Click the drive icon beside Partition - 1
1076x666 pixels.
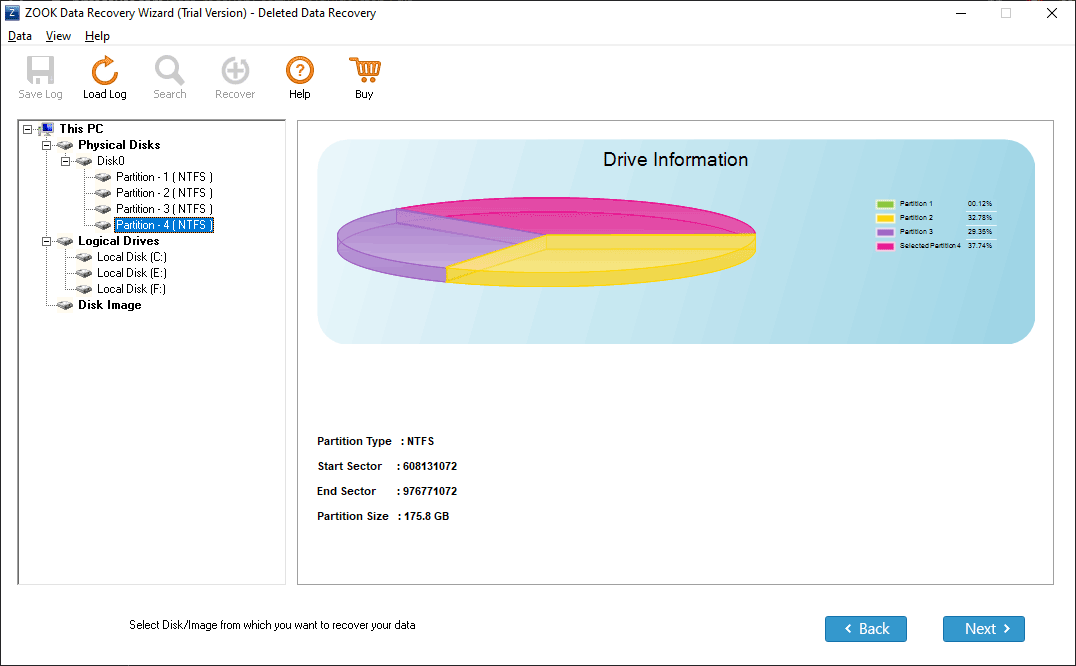(103, 177)
